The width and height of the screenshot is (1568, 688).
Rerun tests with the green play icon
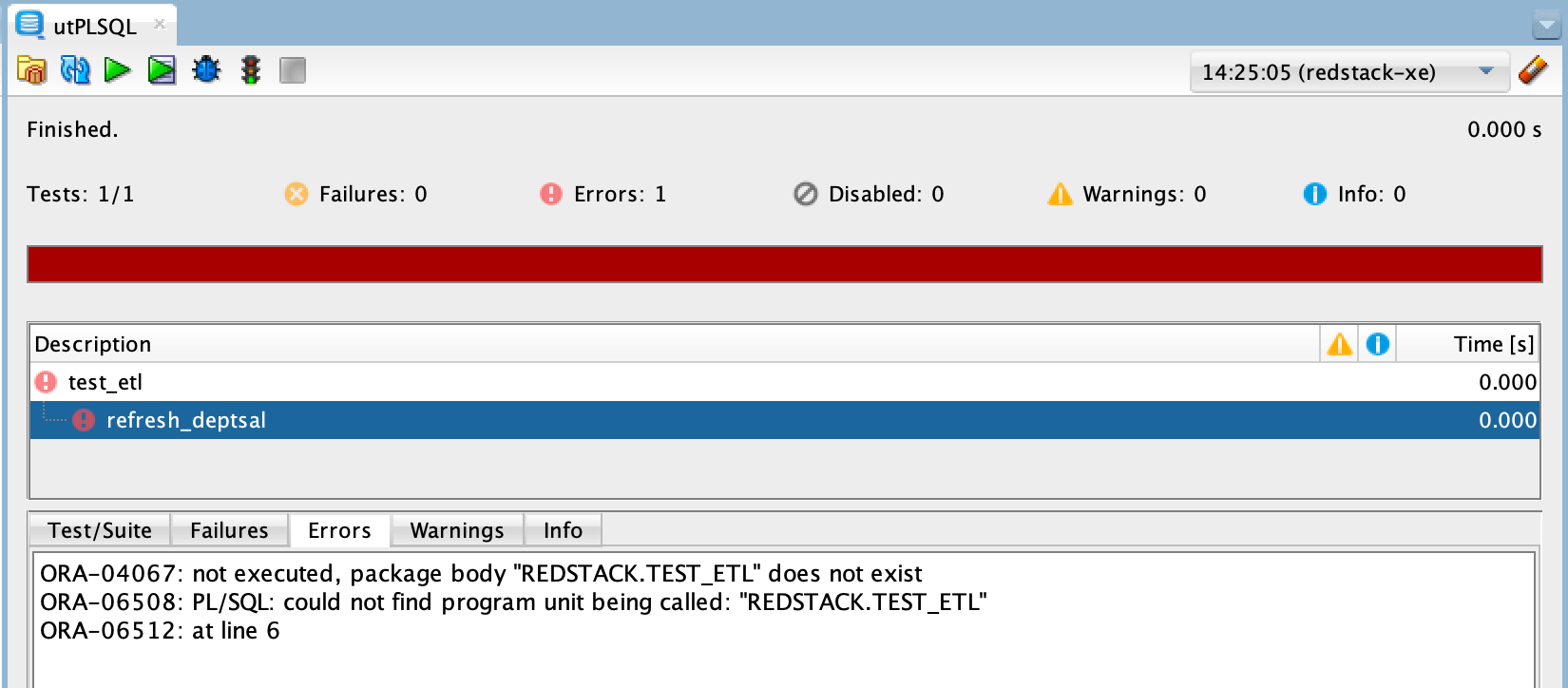(x=118, y=70)
